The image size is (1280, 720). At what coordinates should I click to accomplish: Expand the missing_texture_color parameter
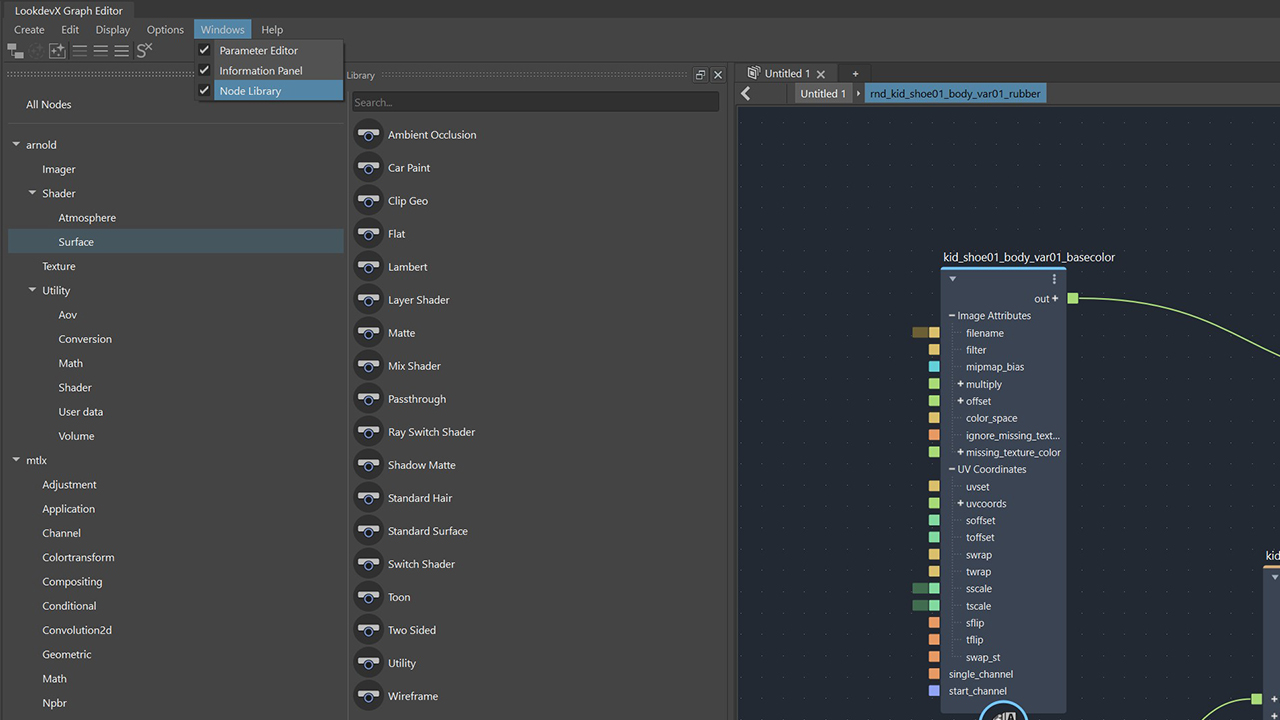(960, 452)
